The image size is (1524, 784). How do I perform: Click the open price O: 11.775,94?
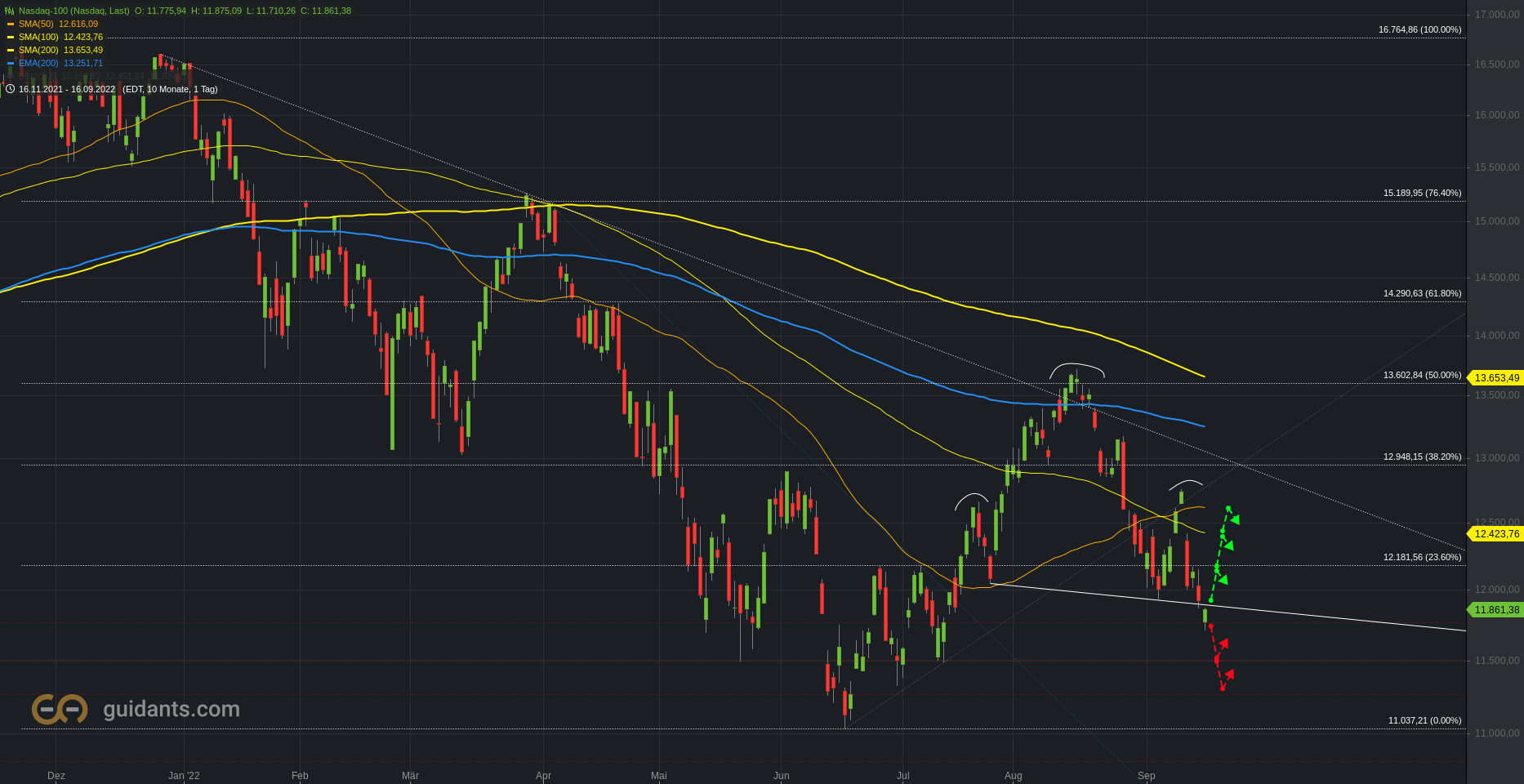160,11
